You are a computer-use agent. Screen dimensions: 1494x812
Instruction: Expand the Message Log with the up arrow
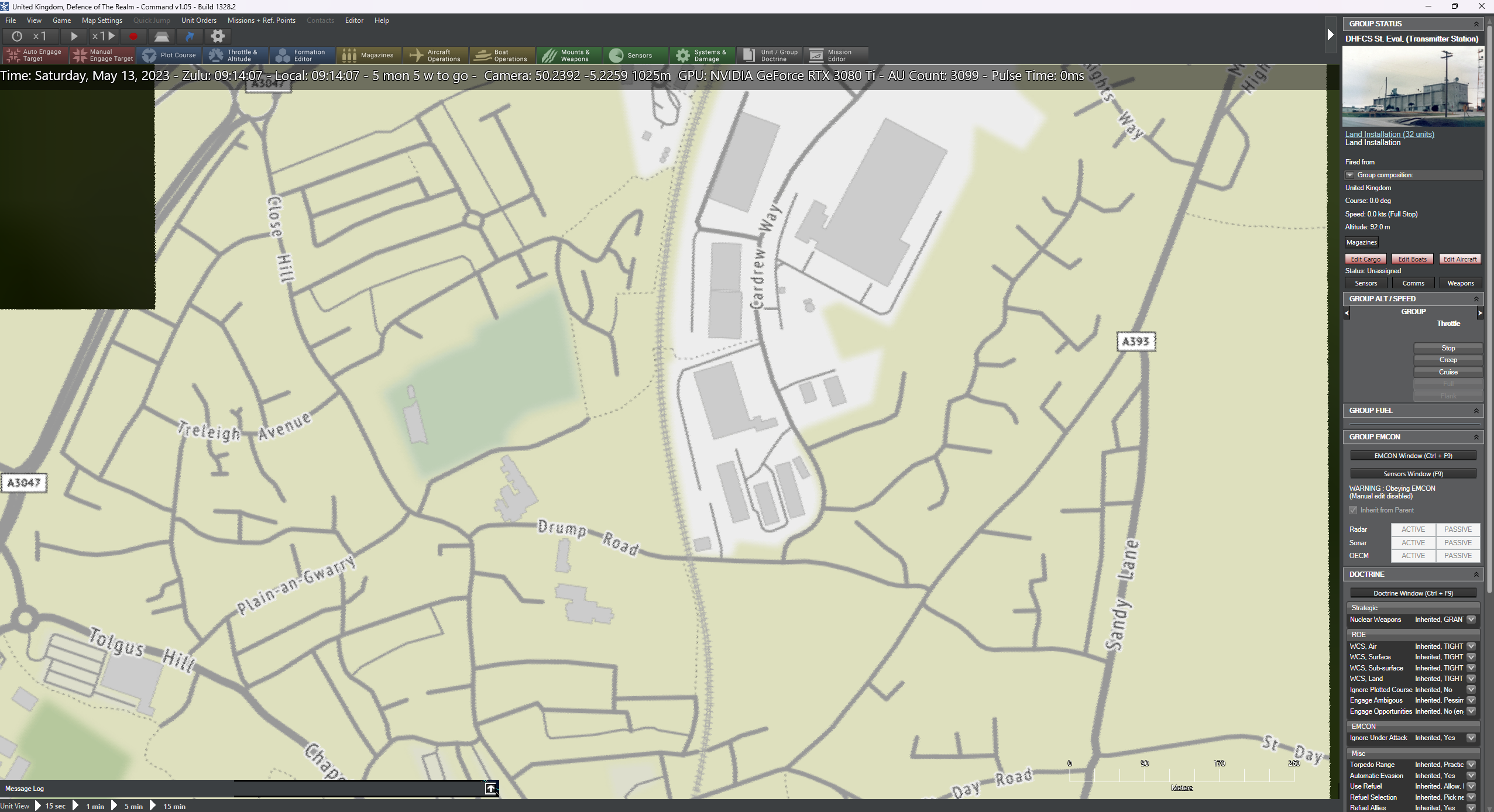click(490, 789)
